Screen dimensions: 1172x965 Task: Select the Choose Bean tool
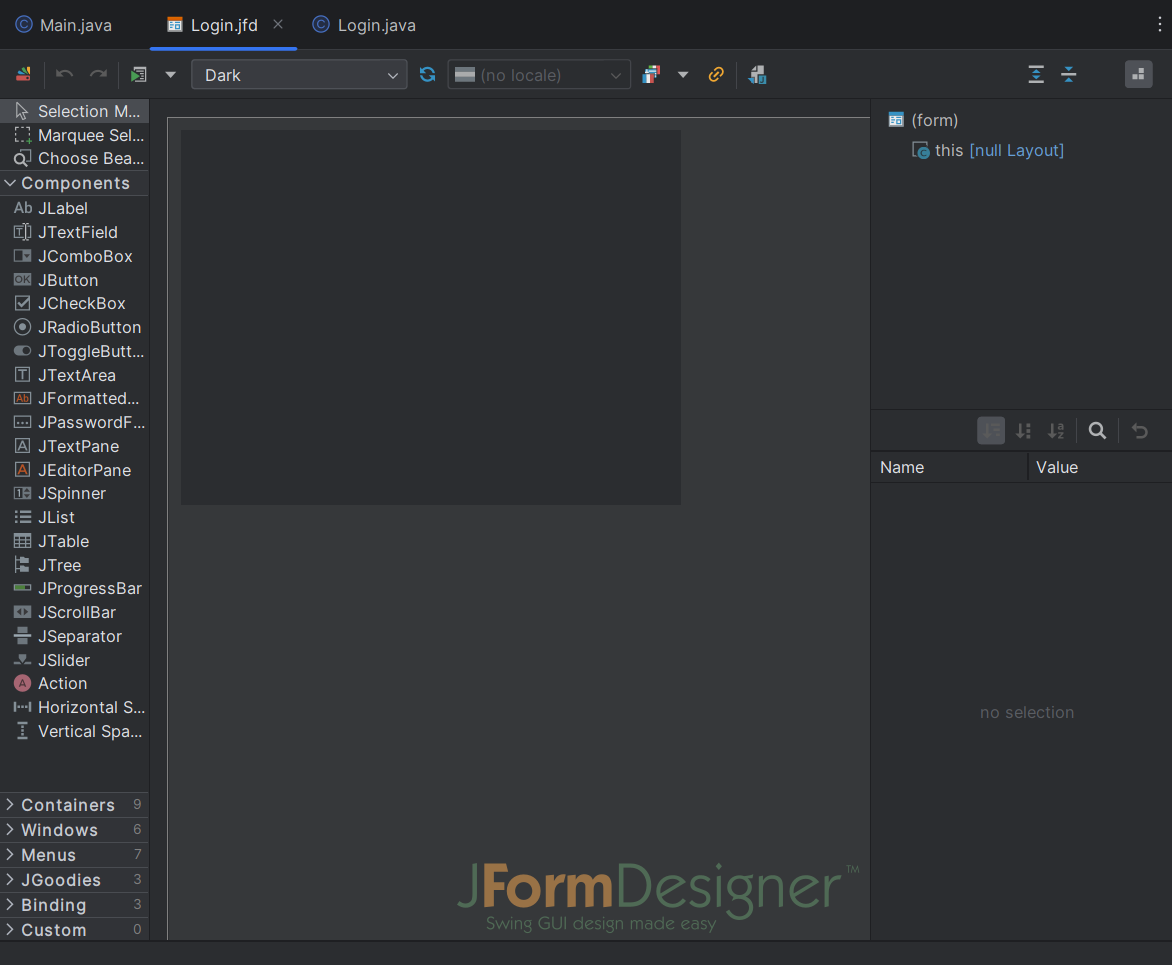click(75, 158)
